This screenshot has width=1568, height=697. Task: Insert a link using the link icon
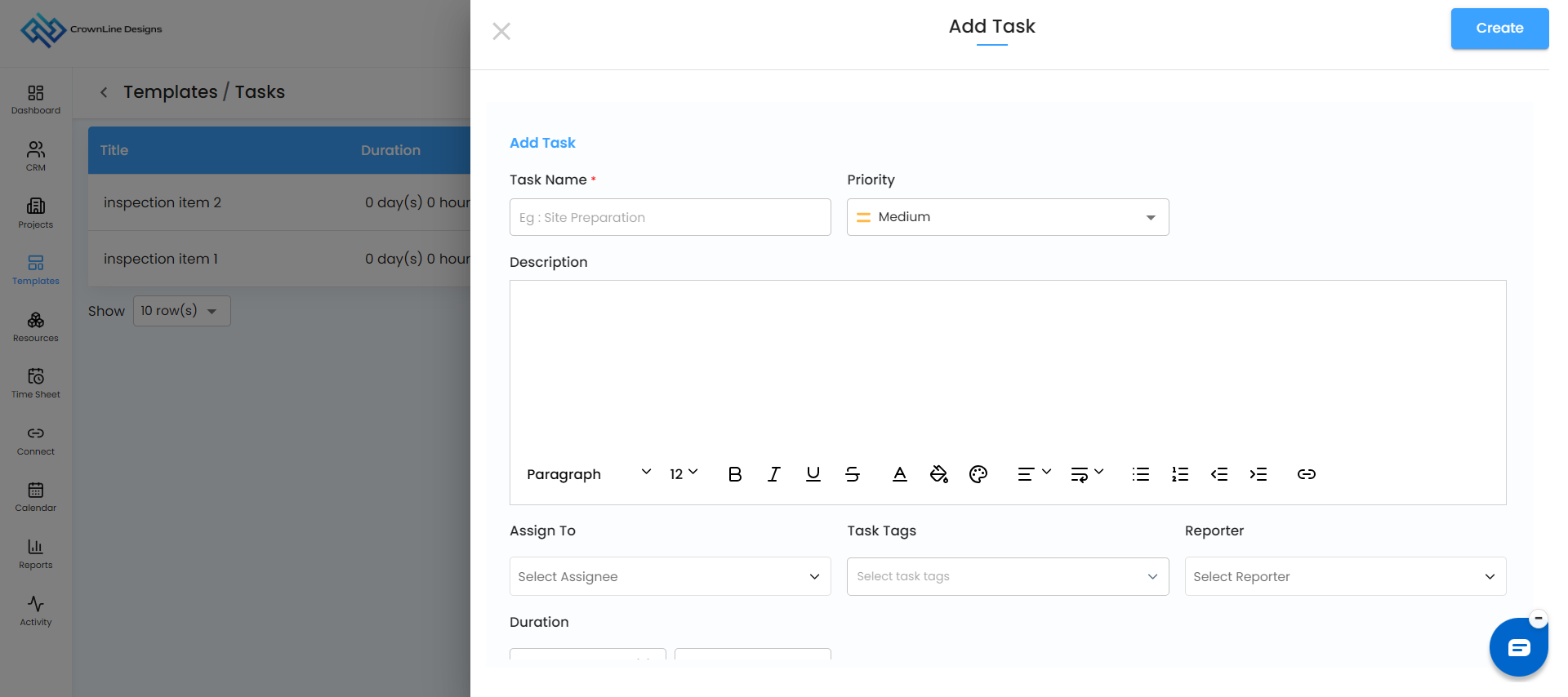[x=1307, y=474]
